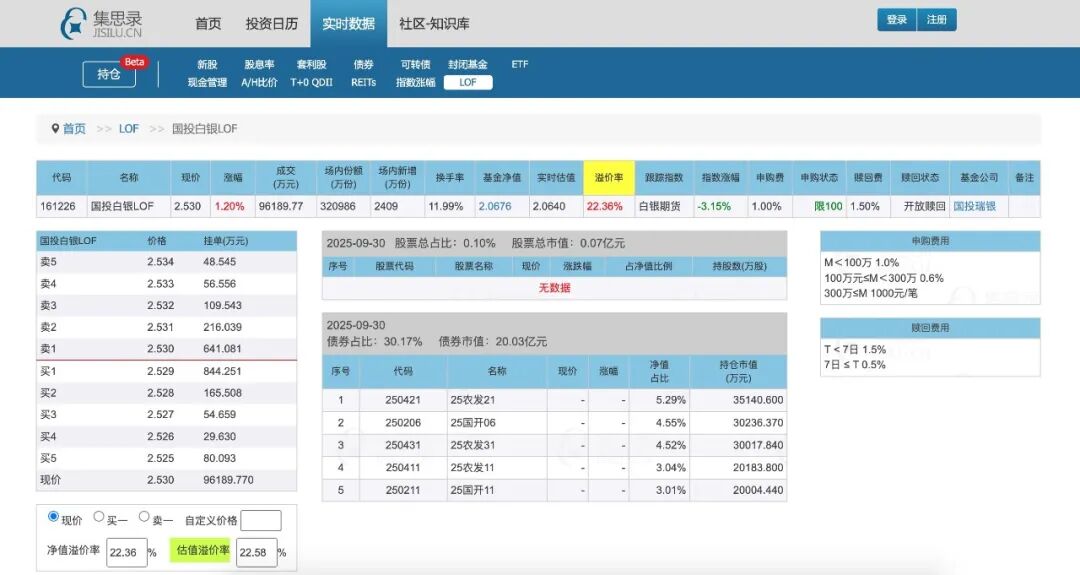The width and height of the screenshot is (1080, 575).
Task: Select the 买一 radio button
Action: pos(98,516)
